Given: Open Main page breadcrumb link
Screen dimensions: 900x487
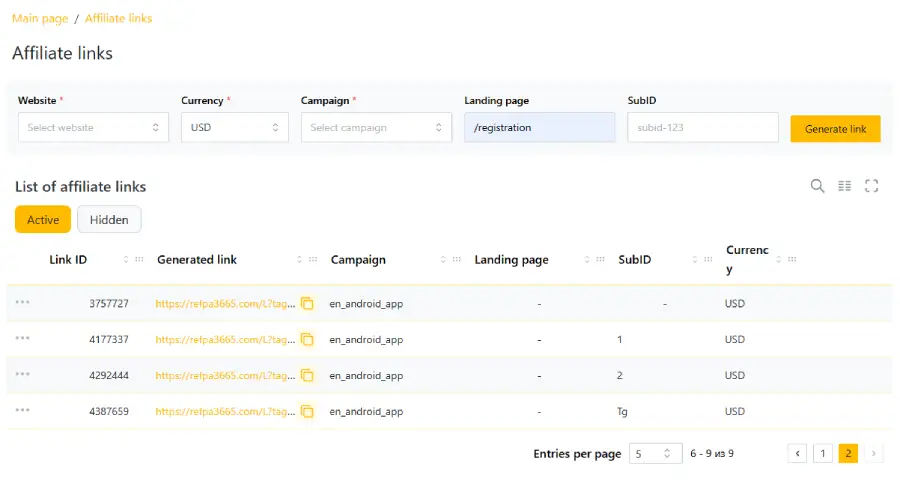Looking at the screenshot, I should [x=40, y=18].
